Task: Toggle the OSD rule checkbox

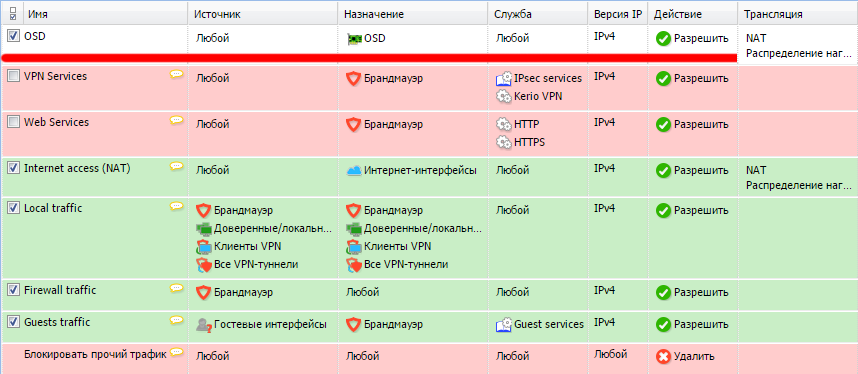Action: pos(13,36)
